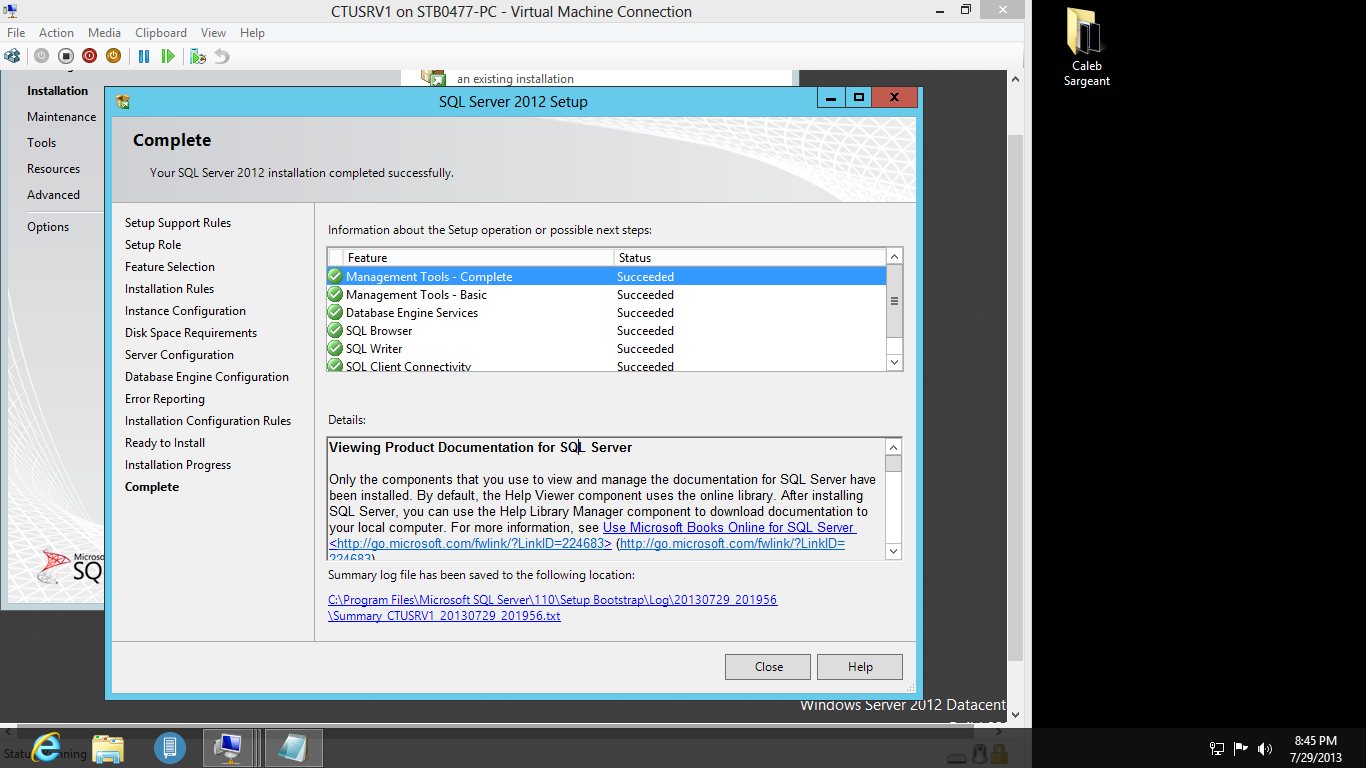
Task: Pause the virtual machine
Action: pos(144,56)
